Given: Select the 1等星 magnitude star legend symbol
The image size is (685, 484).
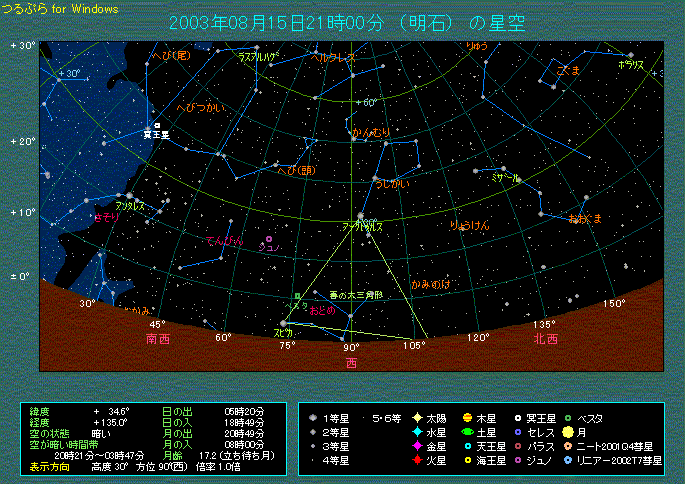Looking at the screenshot, I should tap(313, 417).
